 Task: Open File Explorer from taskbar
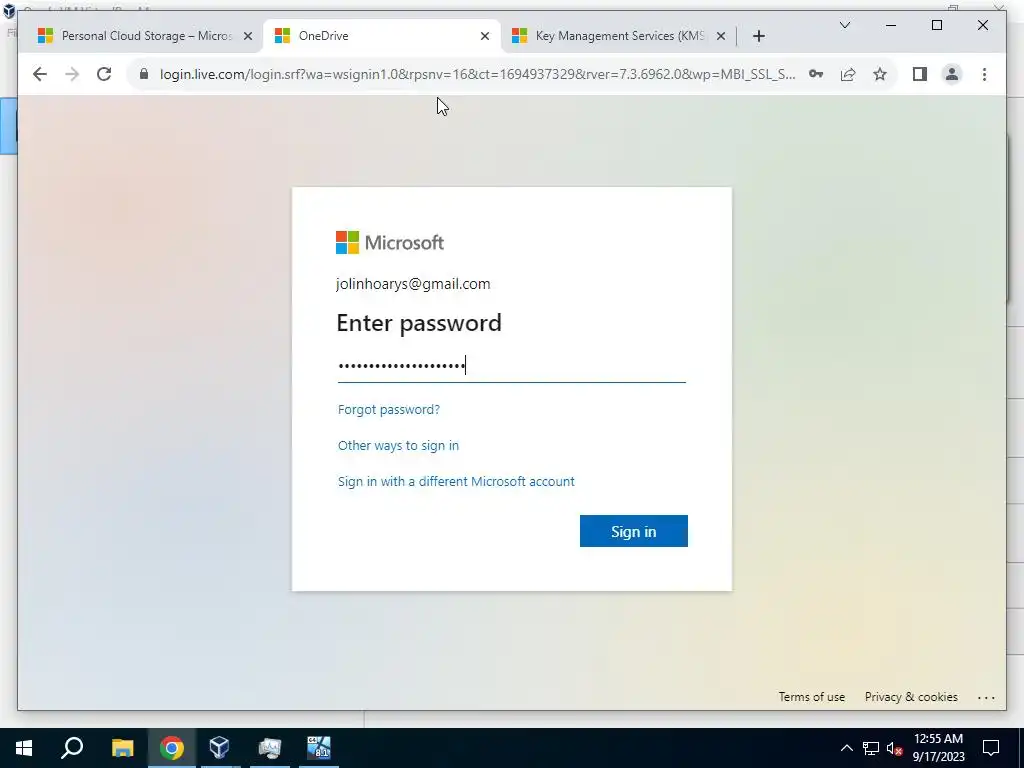point(122,748)
